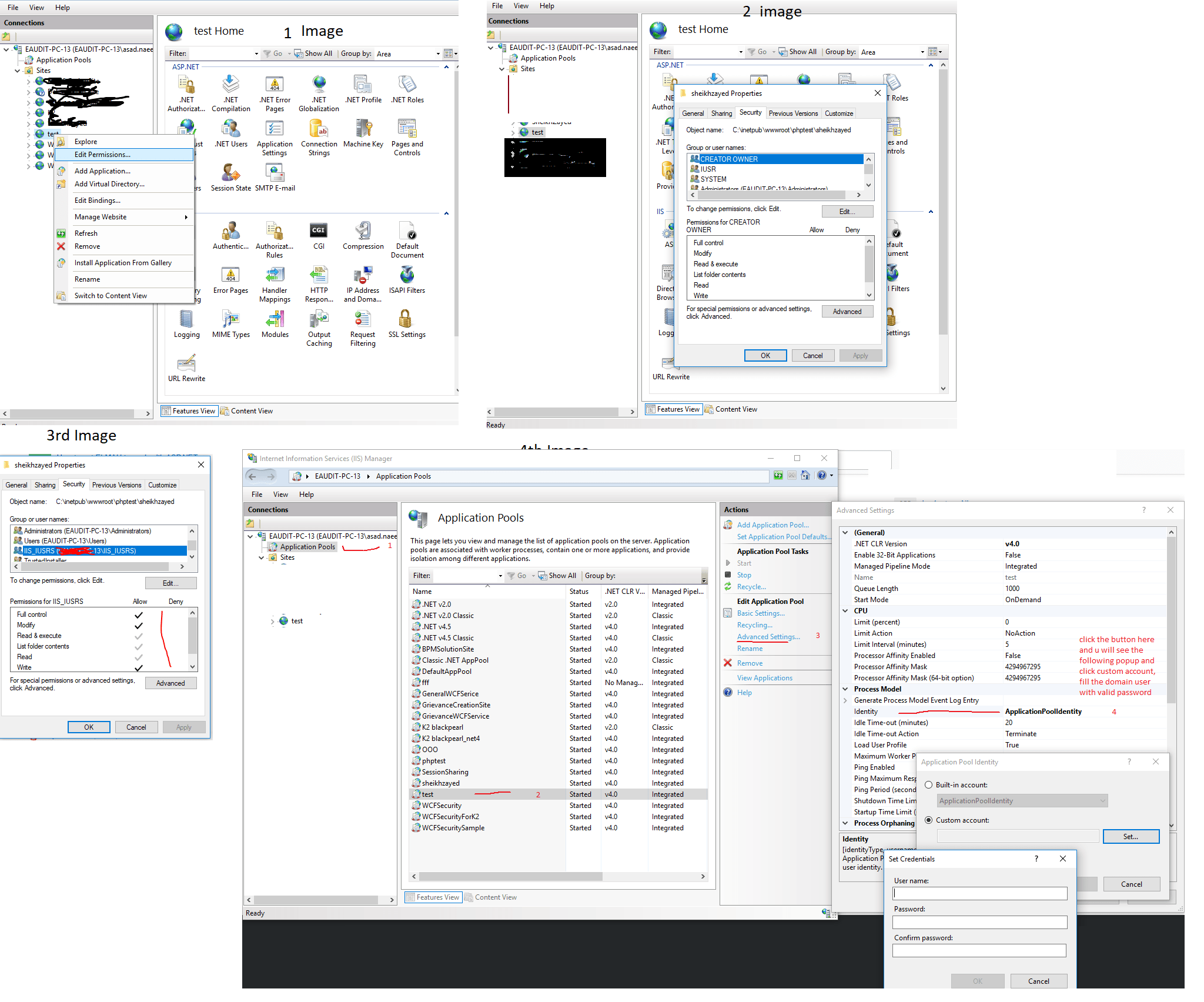Choose Edit Permissions from context menu
The image size is (1204, 1002).
pyautogui.click(x=102, y=155)
